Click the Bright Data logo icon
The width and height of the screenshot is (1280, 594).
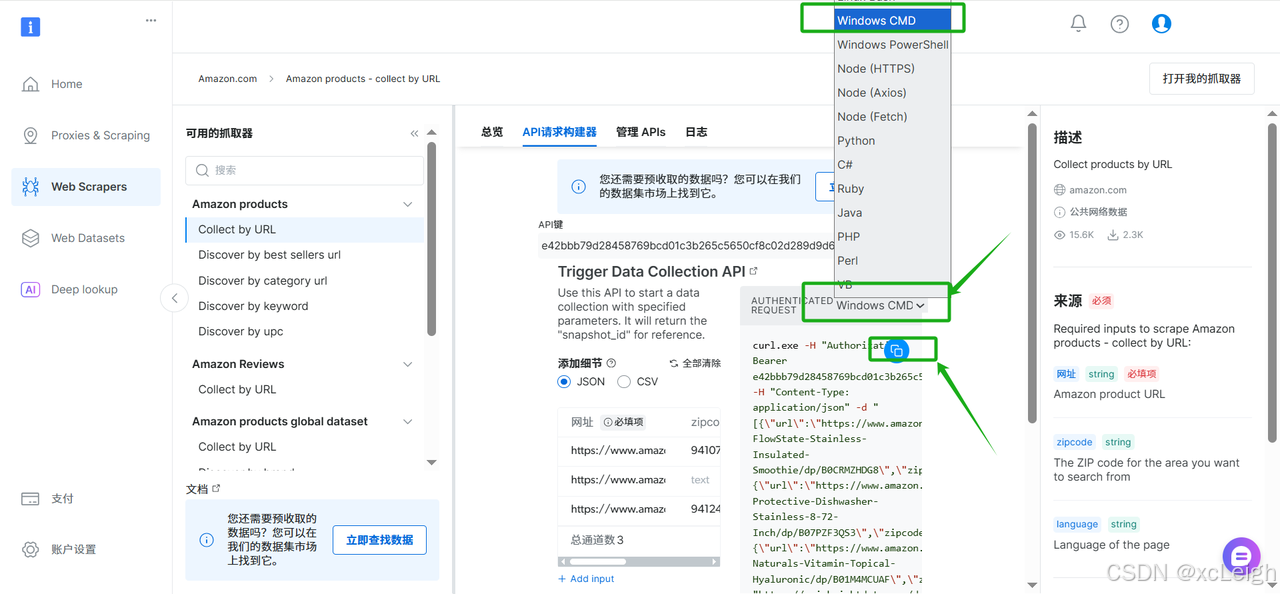[31, 27]
